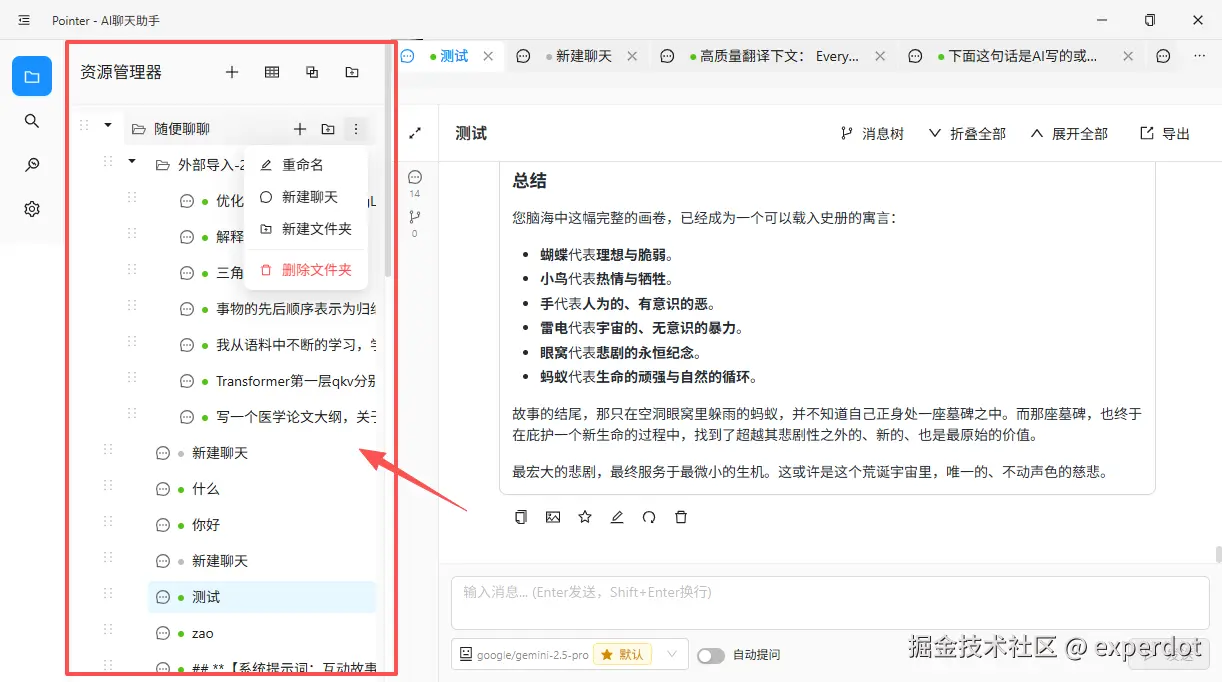1222x682 pixels.
Task: Select 新建聊天 in the context menu
Action: click(306, 197)
